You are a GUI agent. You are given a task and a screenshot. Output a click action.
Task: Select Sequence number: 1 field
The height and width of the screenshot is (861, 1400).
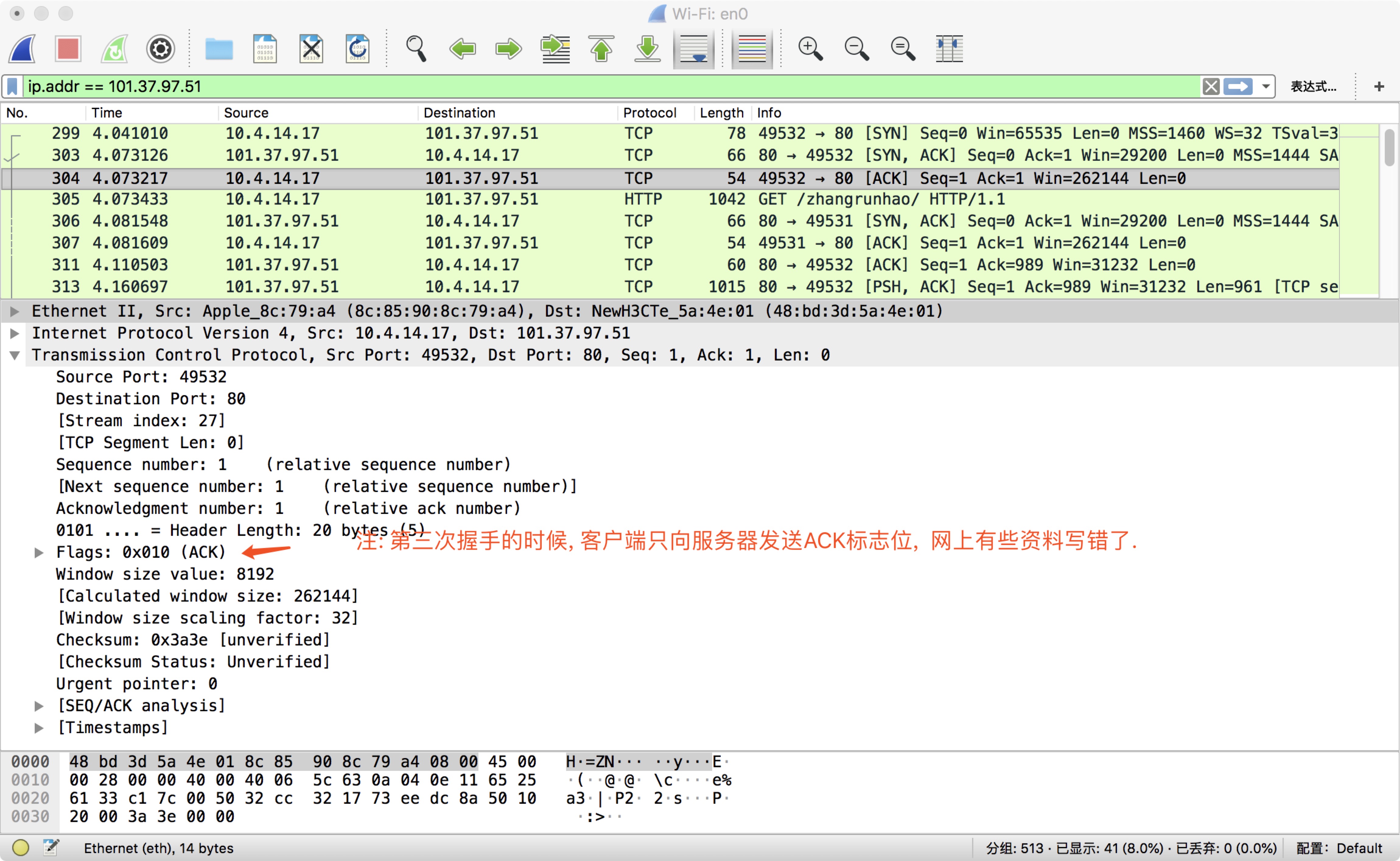coord(283,465)
